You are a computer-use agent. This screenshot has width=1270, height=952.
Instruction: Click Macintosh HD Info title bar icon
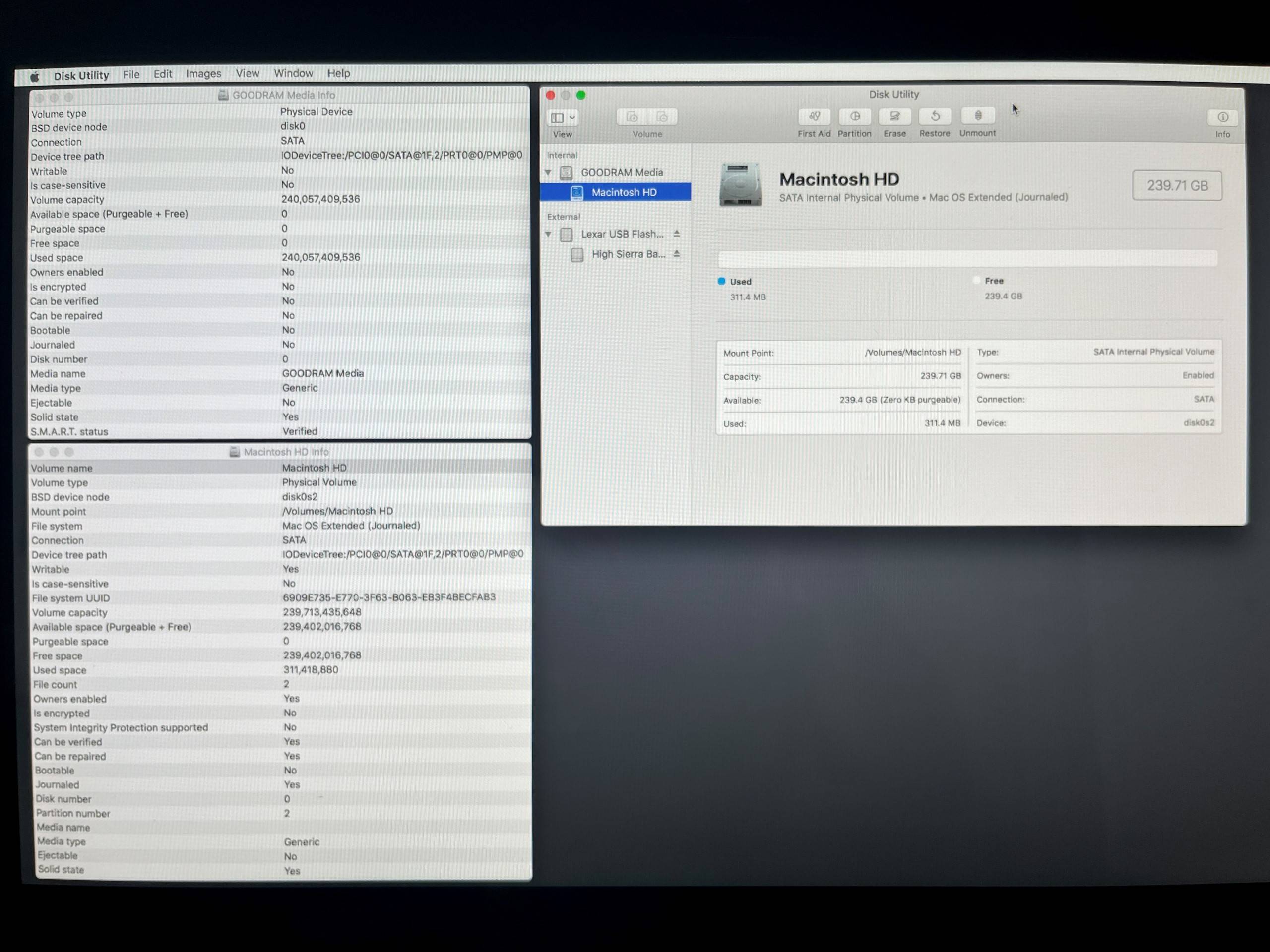234,452
